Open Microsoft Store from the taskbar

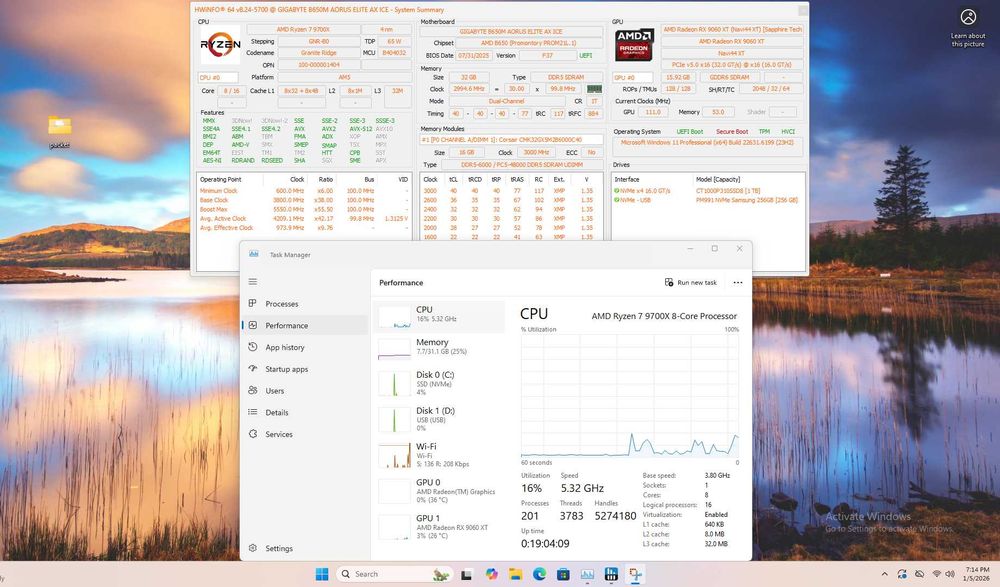563,574
